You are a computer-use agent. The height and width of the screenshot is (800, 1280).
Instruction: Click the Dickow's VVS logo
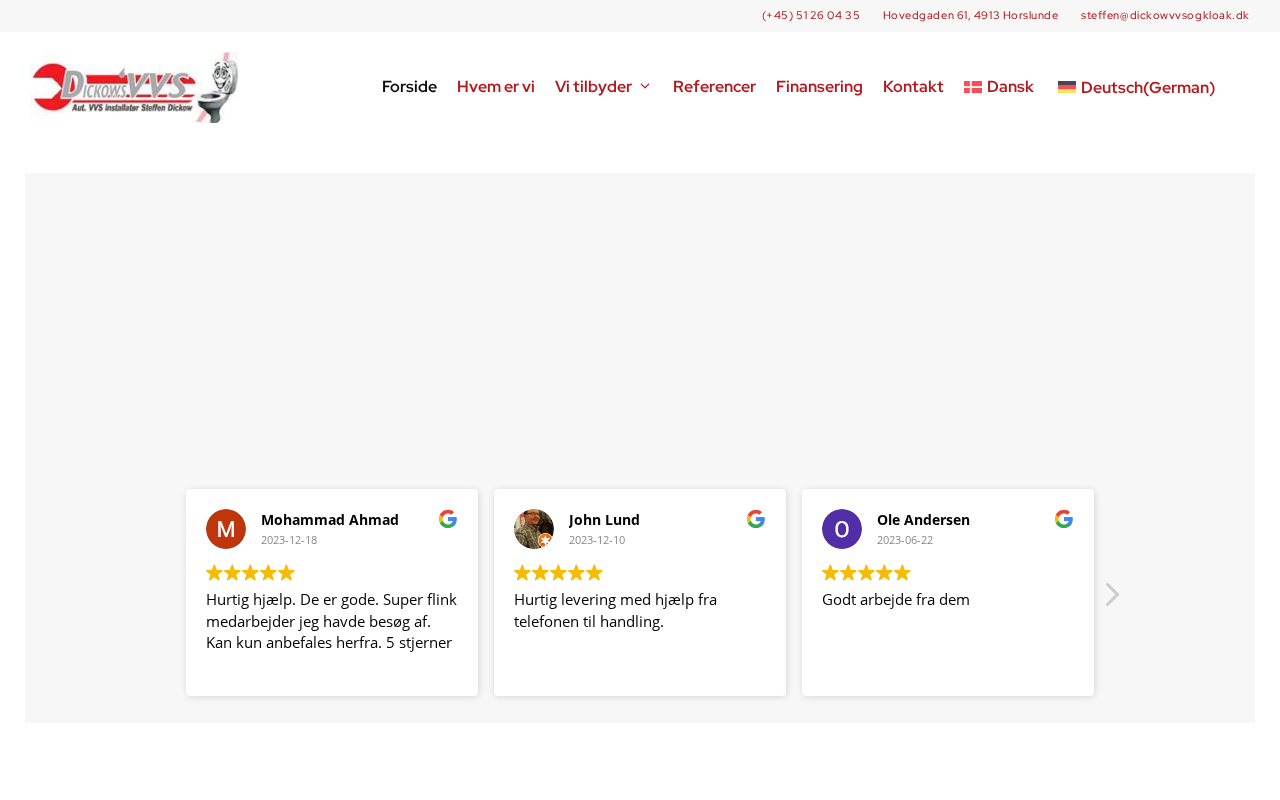click(x=134, y=88)
